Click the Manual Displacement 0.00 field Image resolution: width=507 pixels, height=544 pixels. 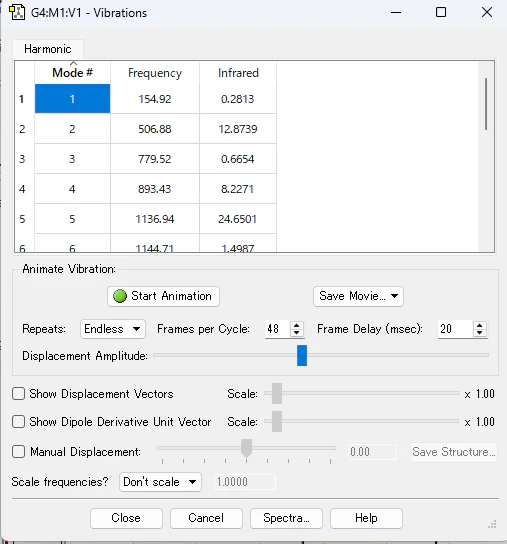[x=372, y=452]
